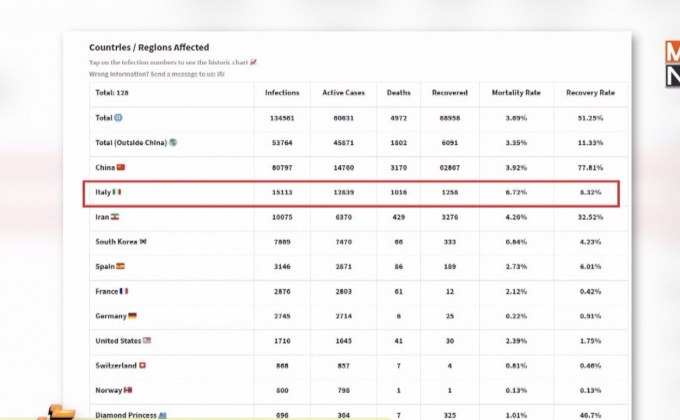
Task: Click the Diamond Princess ship icon
Action: pyautogui.click(x=162, y=414)
